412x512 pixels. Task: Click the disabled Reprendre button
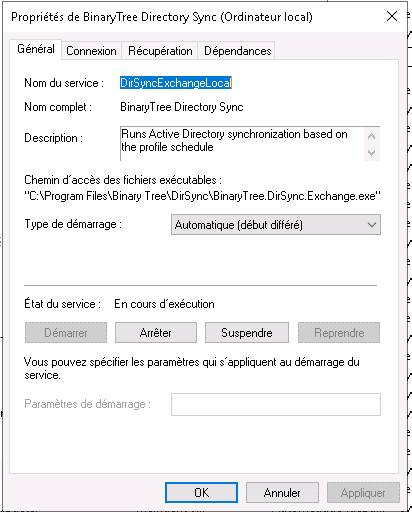[339, 332]
